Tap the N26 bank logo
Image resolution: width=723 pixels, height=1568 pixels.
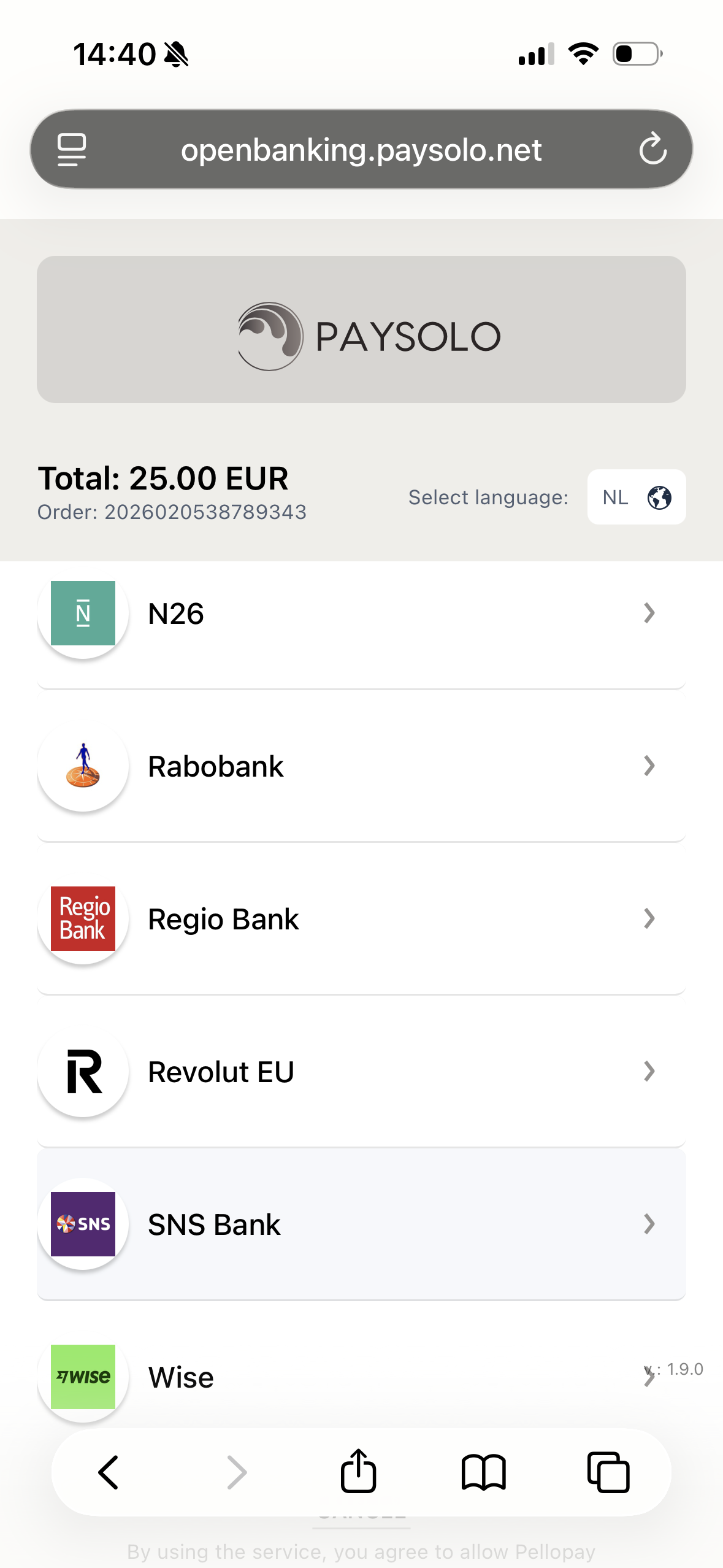83,613
